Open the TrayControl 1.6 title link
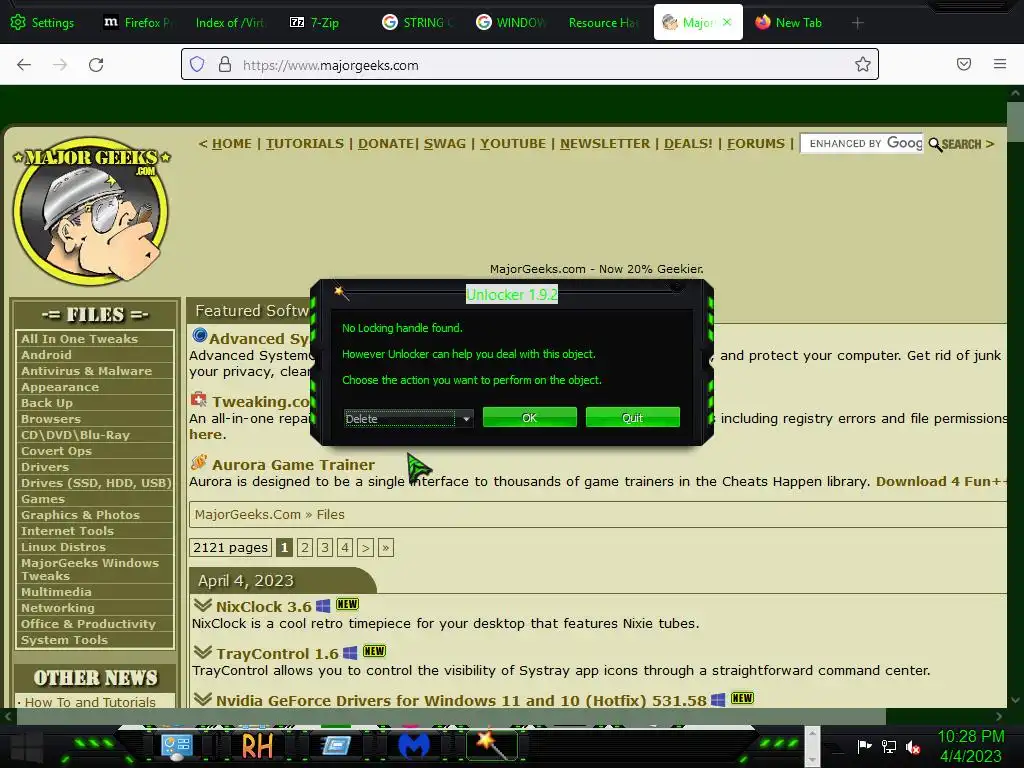The height and width of the screenshot is (768, 1024). (x=278, y=654)
